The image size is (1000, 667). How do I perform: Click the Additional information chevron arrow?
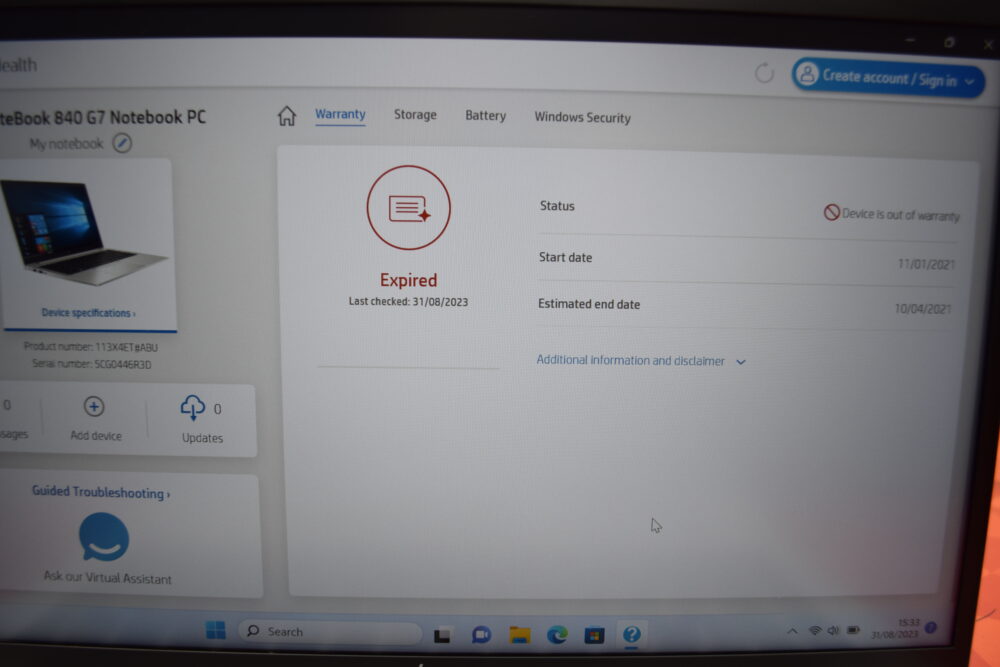coord(740,362)
